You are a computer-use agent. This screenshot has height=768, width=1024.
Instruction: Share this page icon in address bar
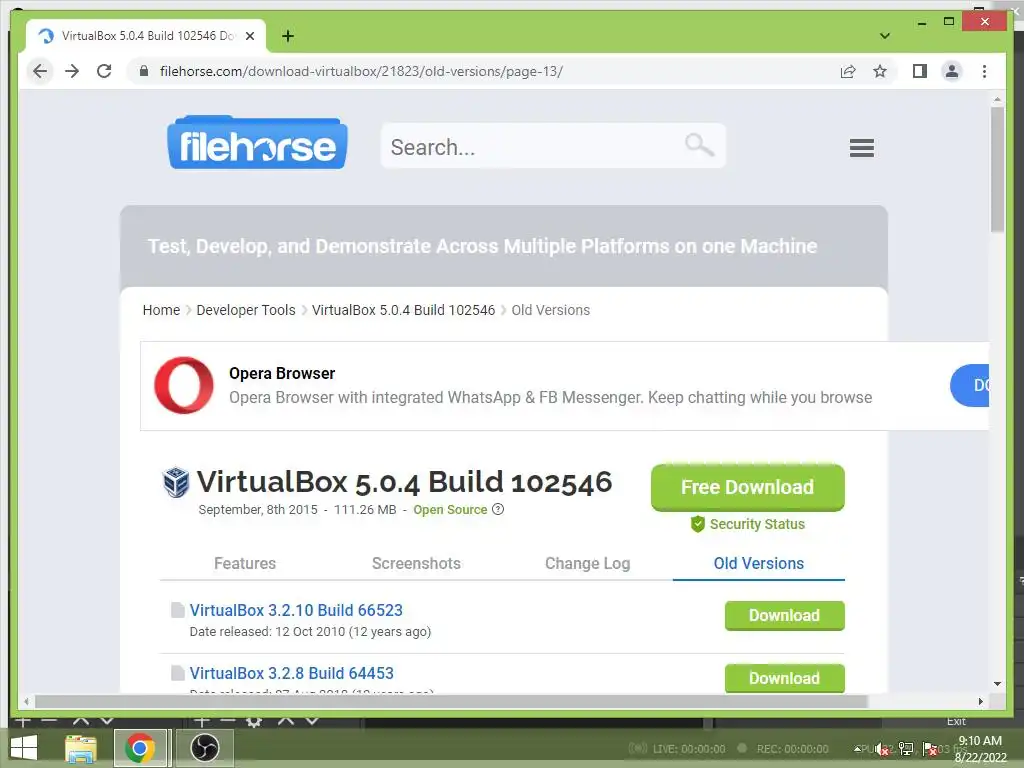(848, 71)
